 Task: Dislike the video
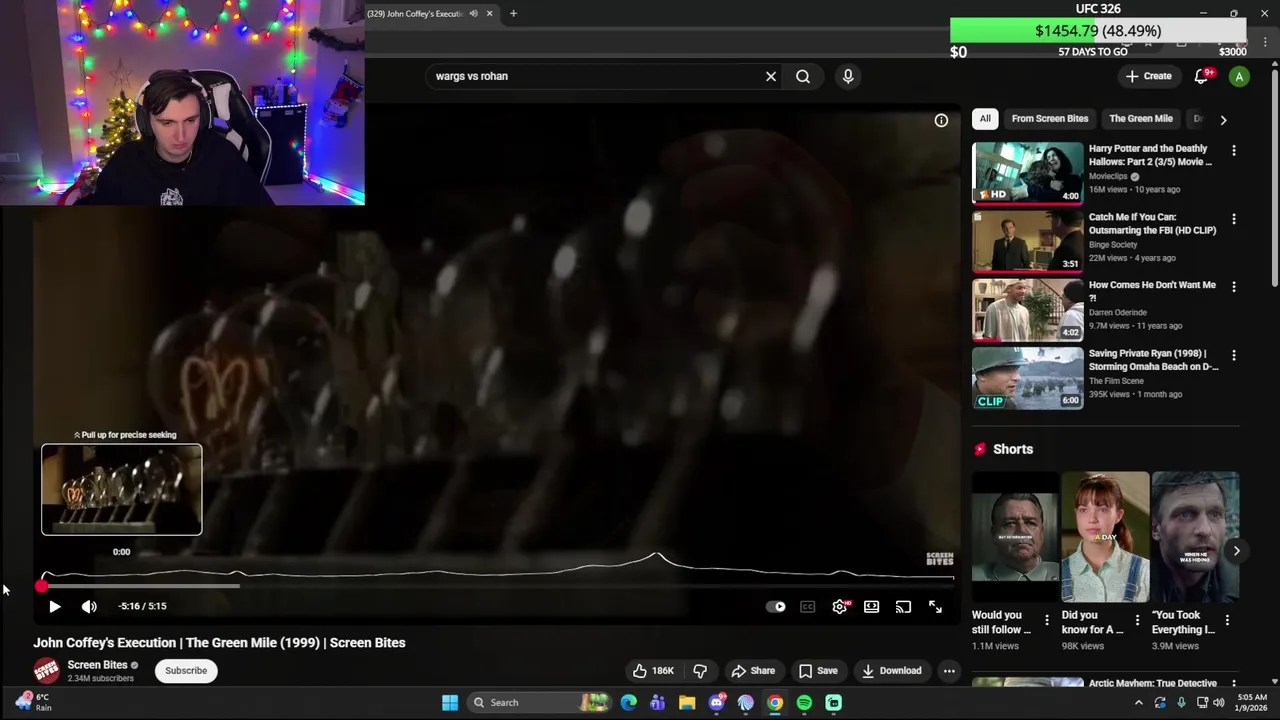click(700, 671)
